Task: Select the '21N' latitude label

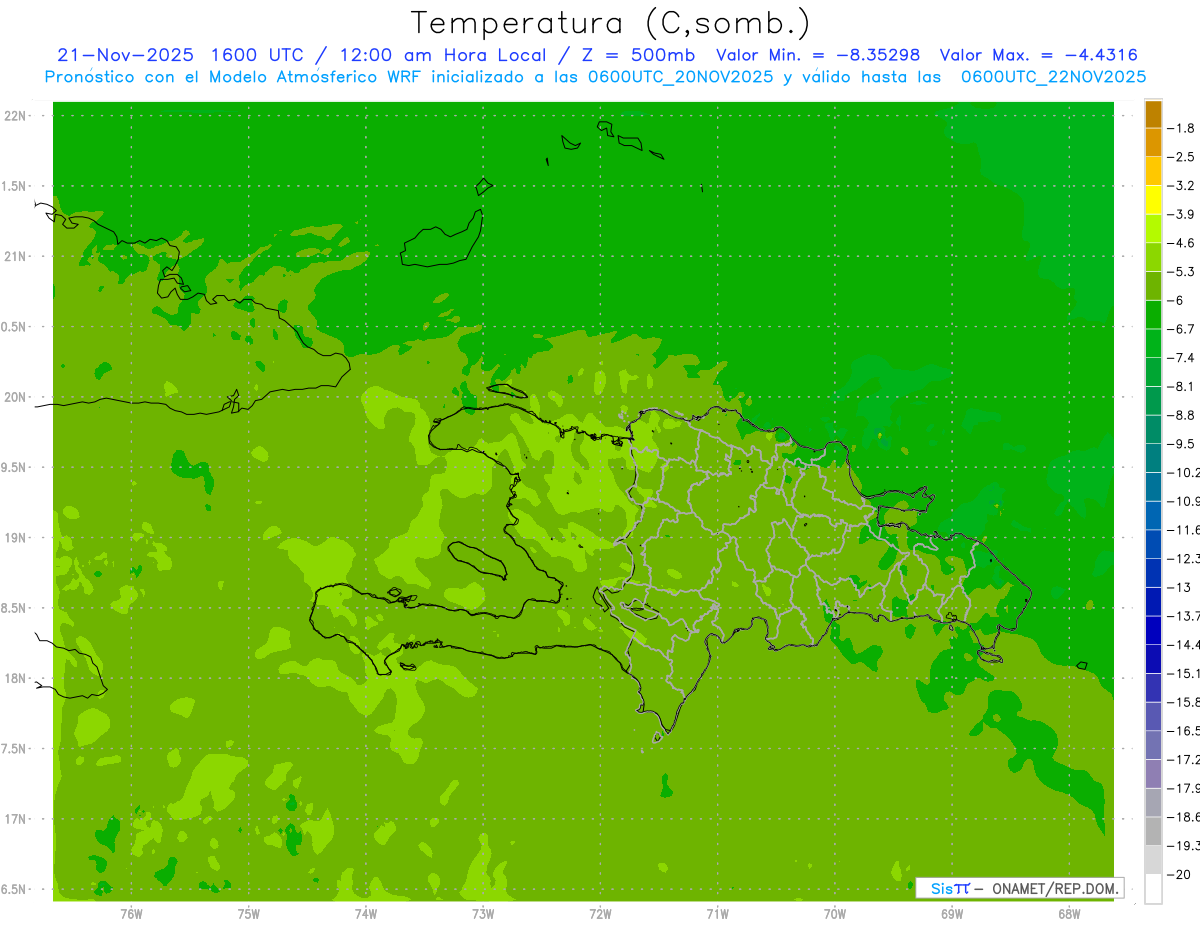Action: point(14,256)
